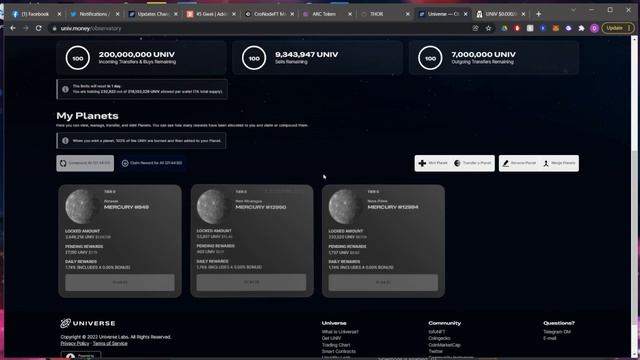Screen dimensions: 640x360
Task: Click the 200,000,000 UNIV incoming limit circle
Action: (78, 58)
